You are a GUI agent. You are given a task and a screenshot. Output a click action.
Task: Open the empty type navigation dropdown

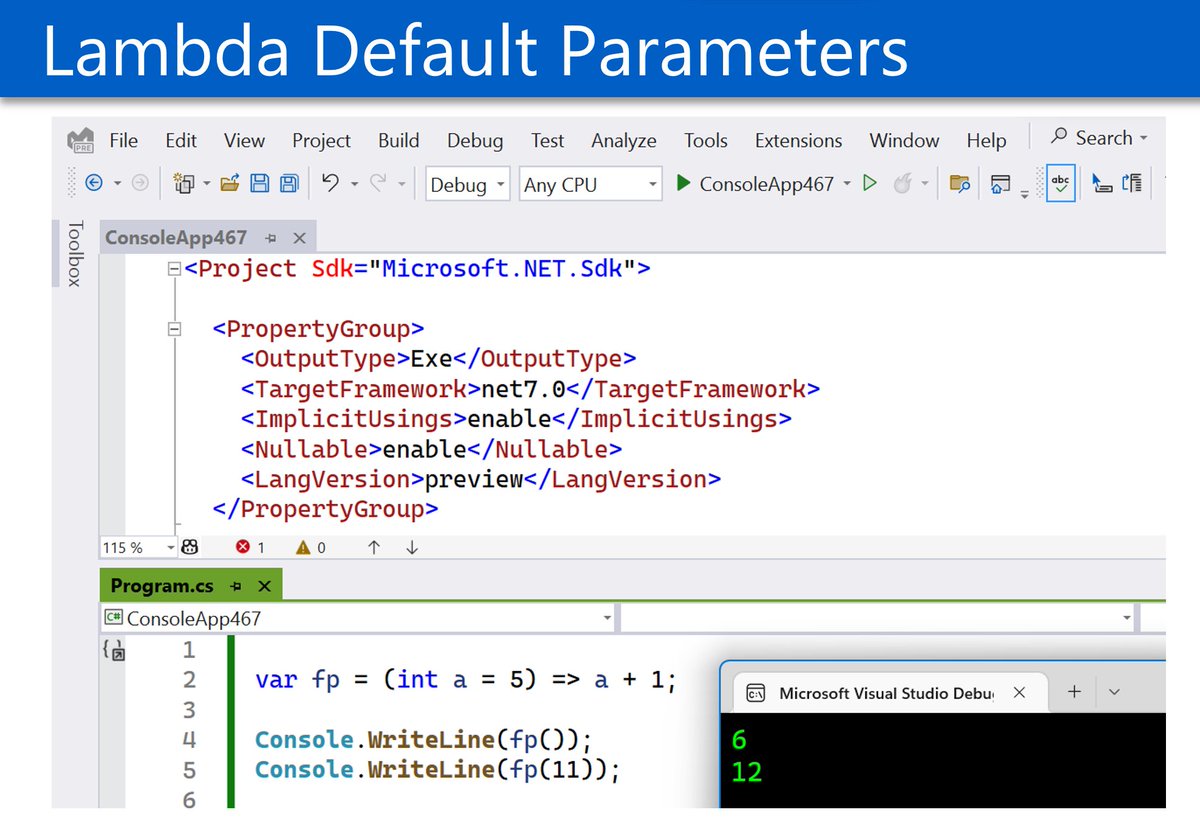[x=879, y=619]
